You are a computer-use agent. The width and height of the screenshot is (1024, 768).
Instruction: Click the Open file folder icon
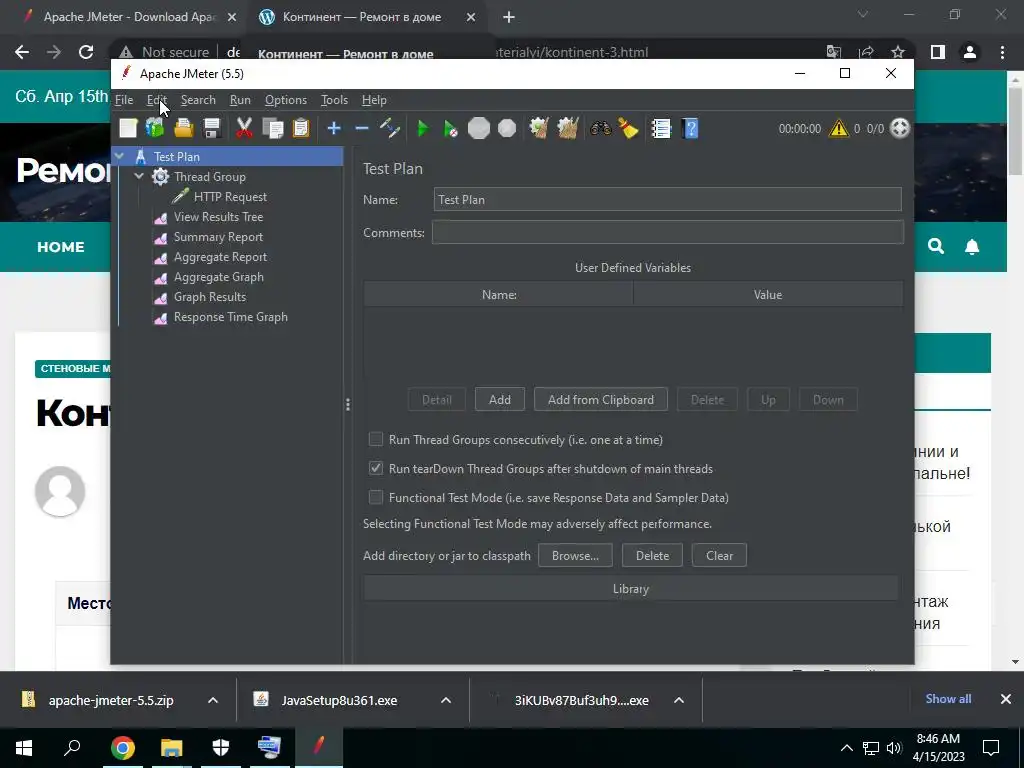tap(184, 128)
